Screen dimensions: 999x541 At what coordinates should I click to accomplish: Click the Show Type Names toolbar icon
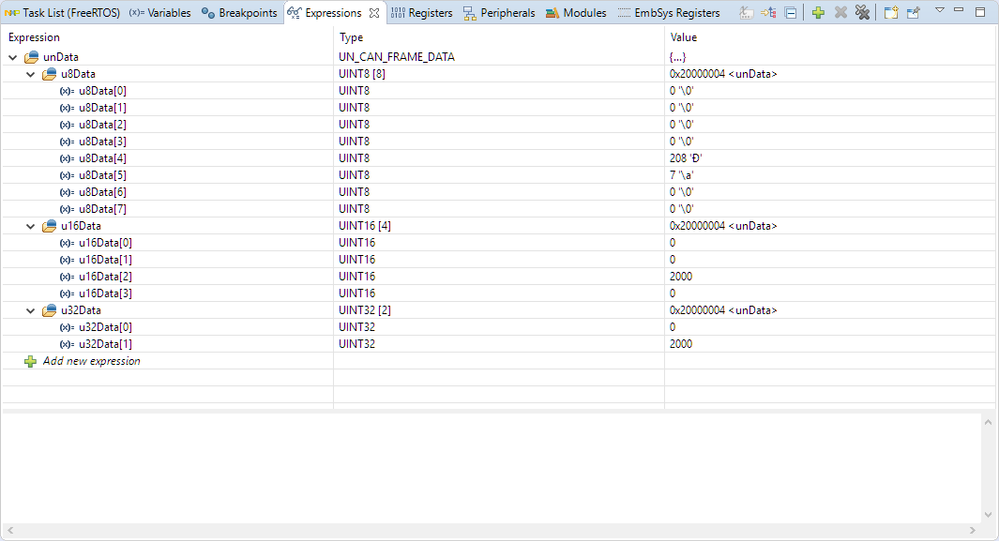(746, 13)
